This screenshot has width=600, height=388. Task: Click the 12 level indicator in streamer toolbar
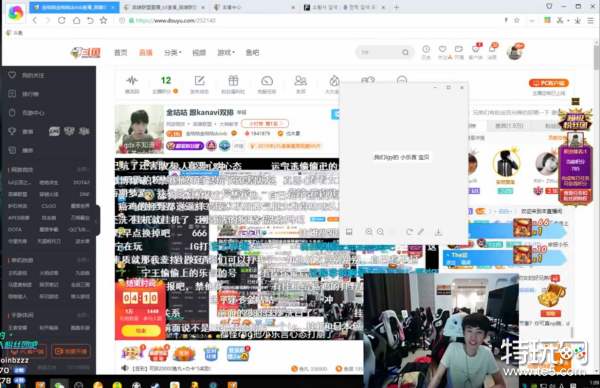point(165,80)
